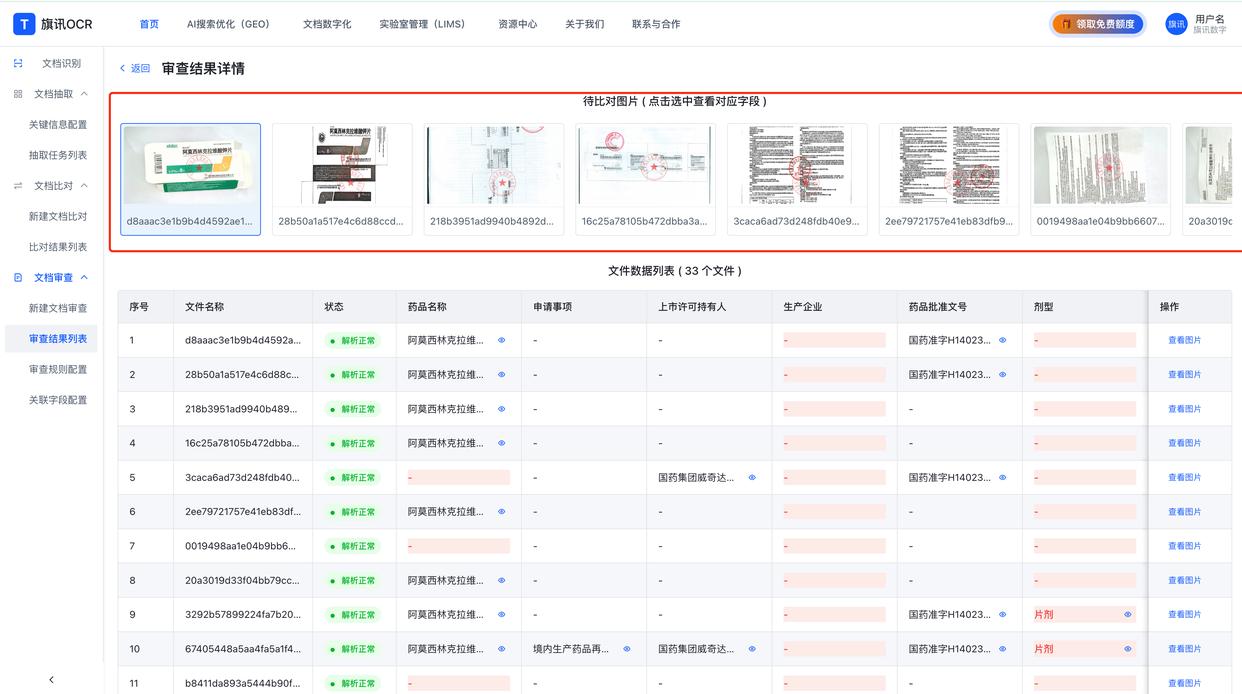Screen dimensions: 1242x694
Task: View 剂型 eye icon in row 9
Action: 1127,614
